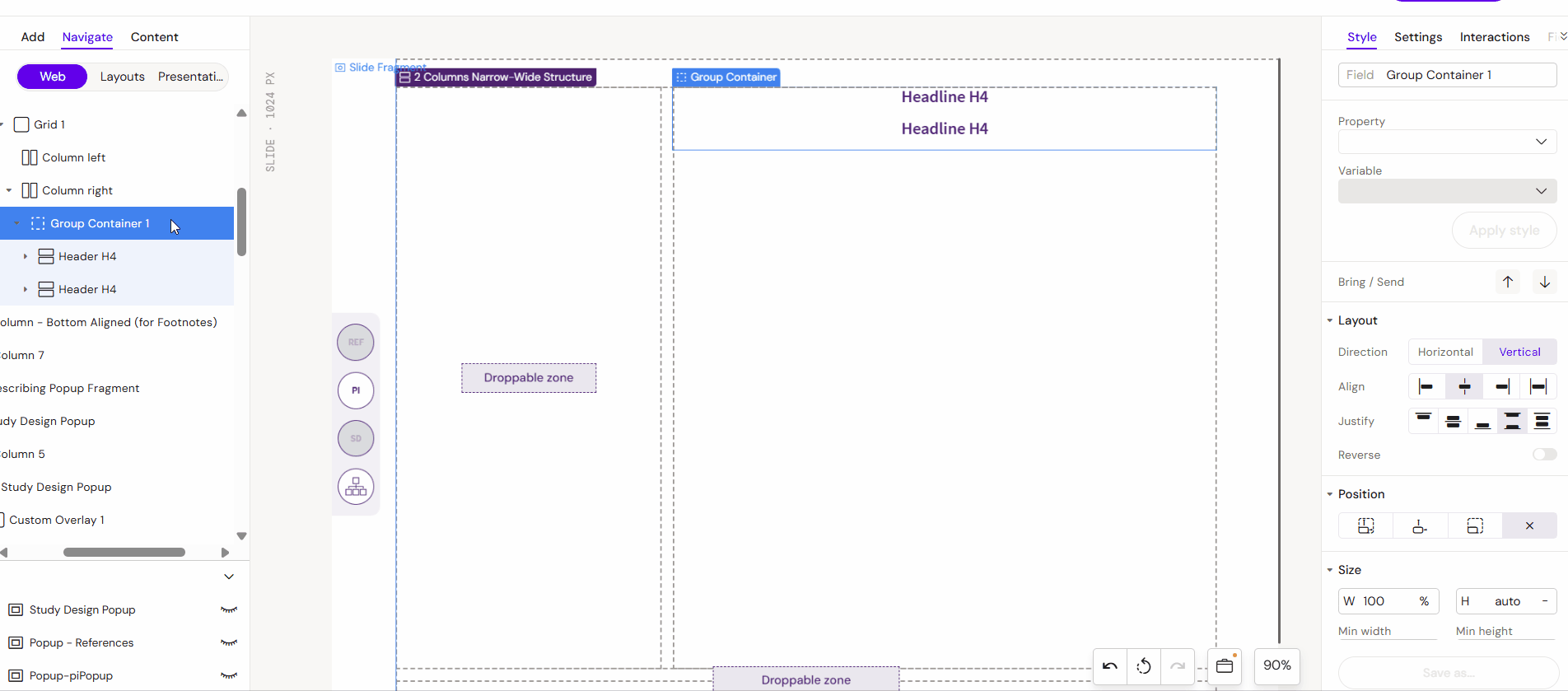
Task: Justify content to the center
Action: tap(1453, 421)
